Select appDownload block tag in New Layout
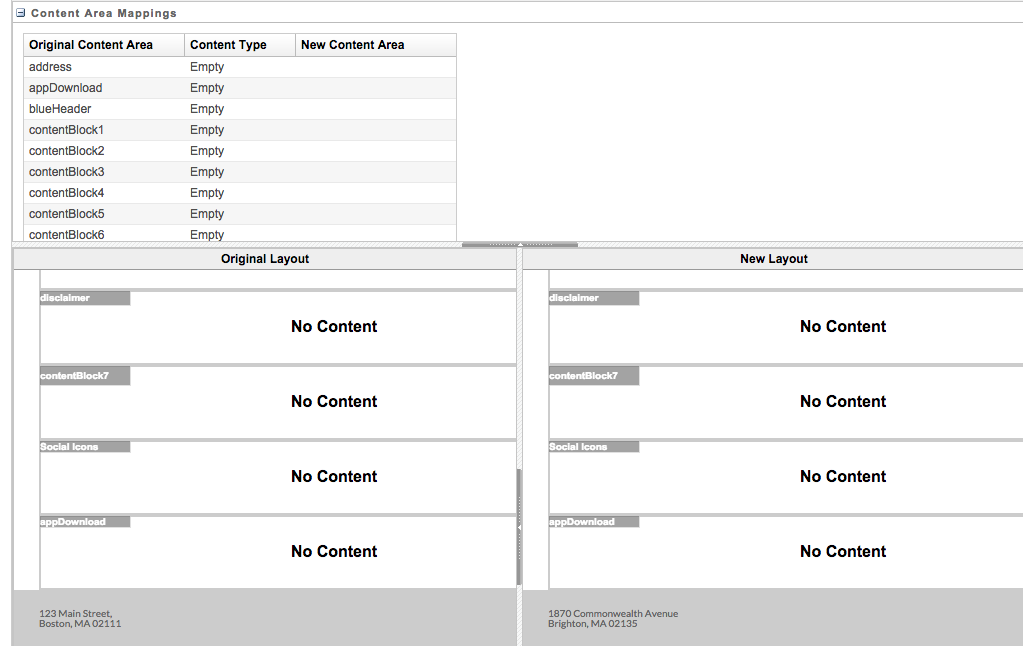The image size is (1023, 646). point(593,522)
